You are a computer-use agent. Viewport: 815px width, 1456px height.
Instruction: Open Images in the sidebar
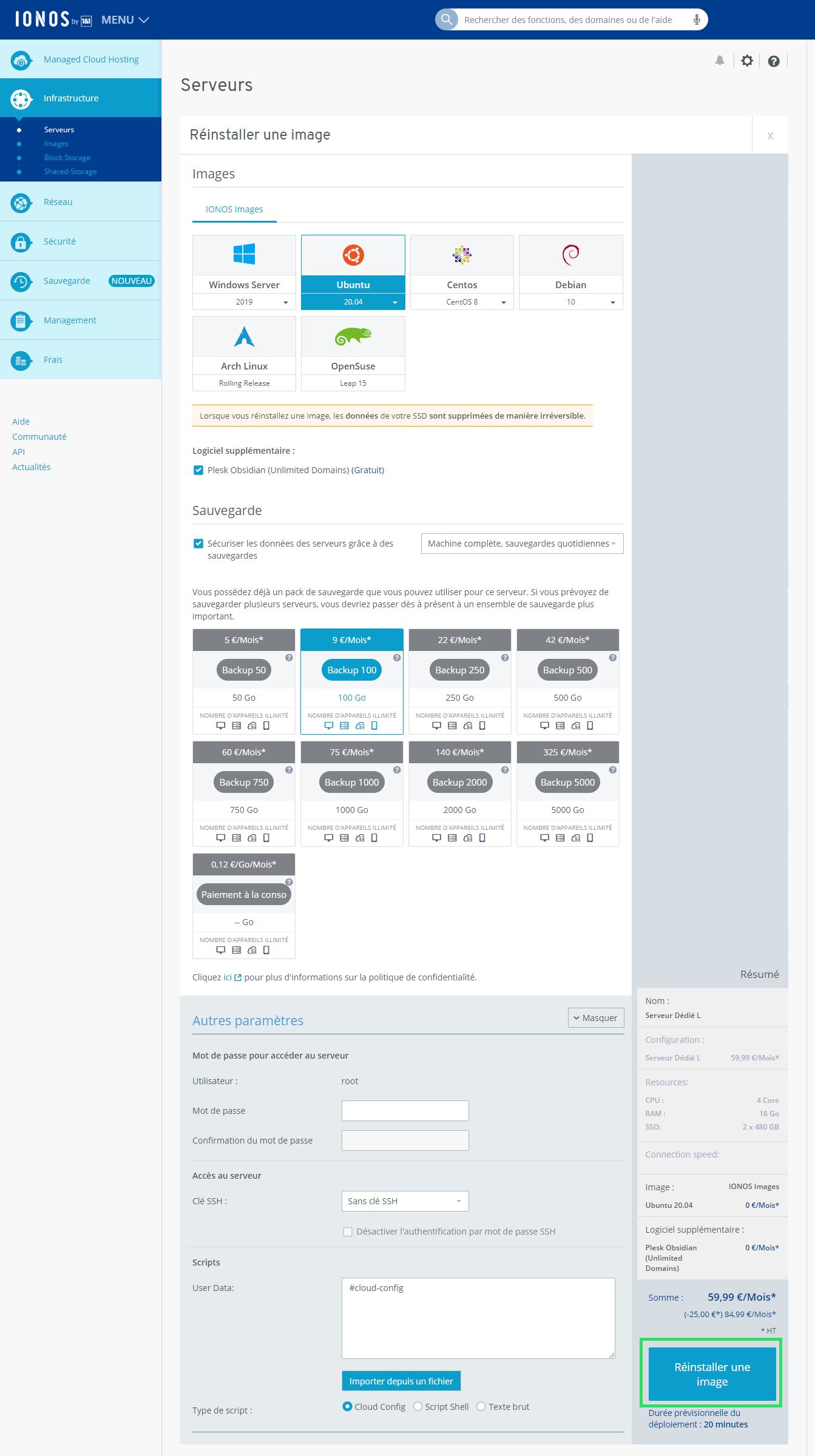coord(56,144)
